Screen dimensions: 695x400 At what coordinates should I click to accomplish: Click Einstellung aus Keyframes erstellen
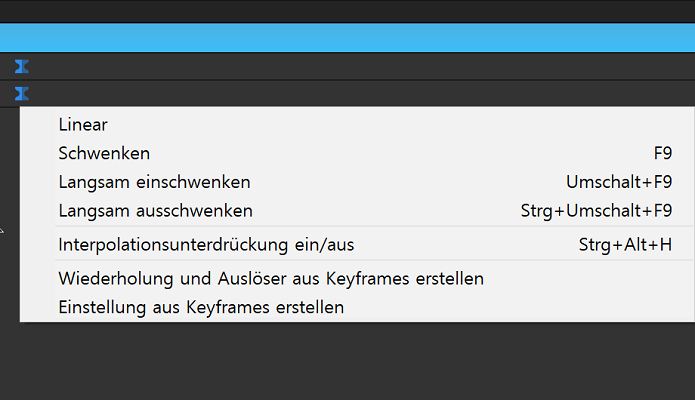click(201, 307)
